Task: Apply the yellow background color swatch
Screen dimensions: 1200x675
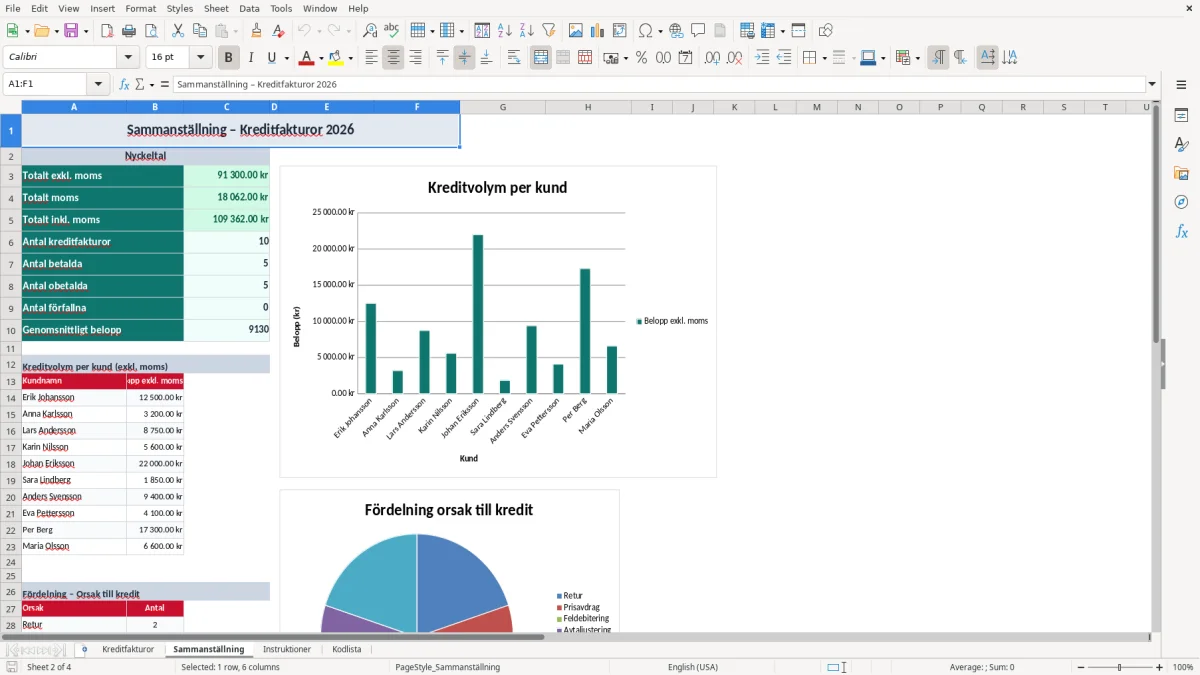Action: click(336, 58)
